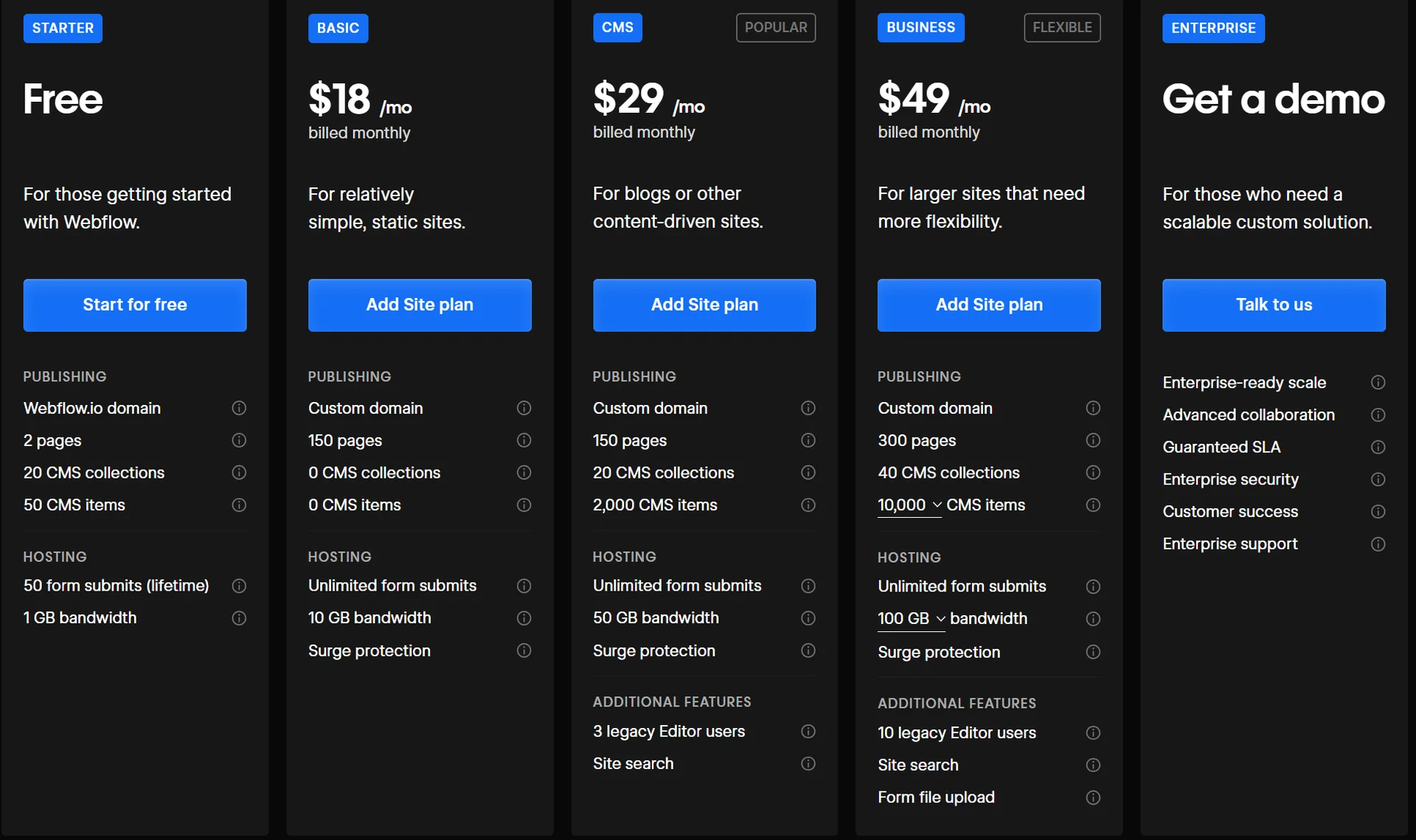Open info icon for Guaranteed SLA

[x=1378, y=447]
